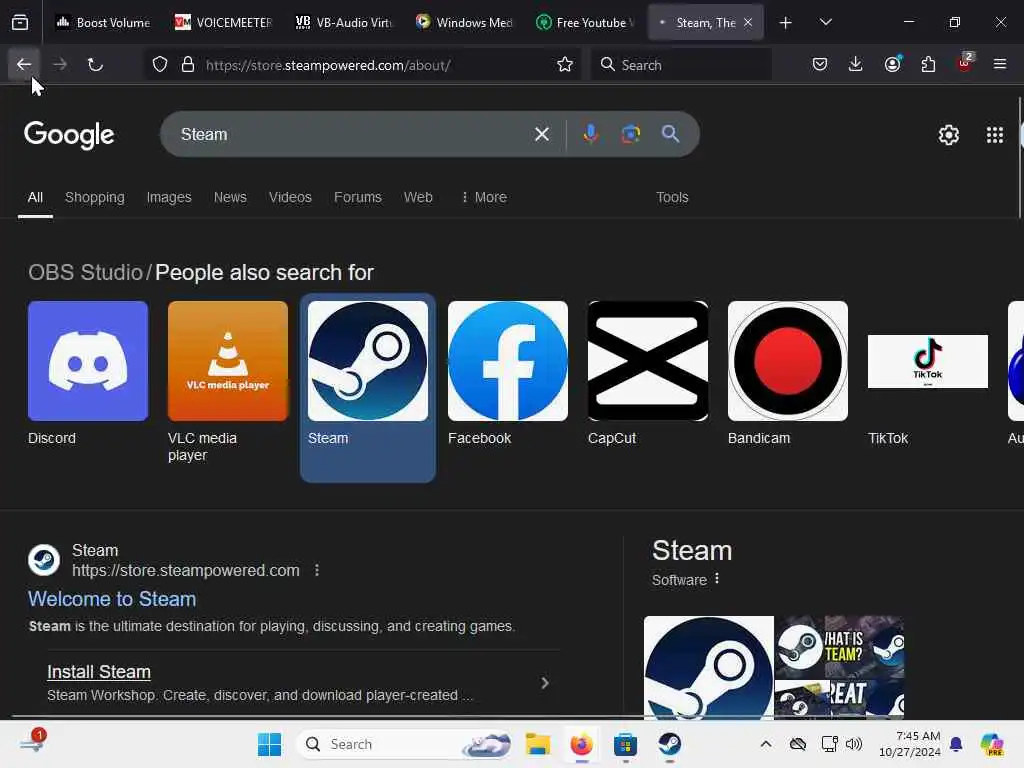Viewport: 1024px width, 768px height.
Task: Select the News results tab
Action: [230, 197]
